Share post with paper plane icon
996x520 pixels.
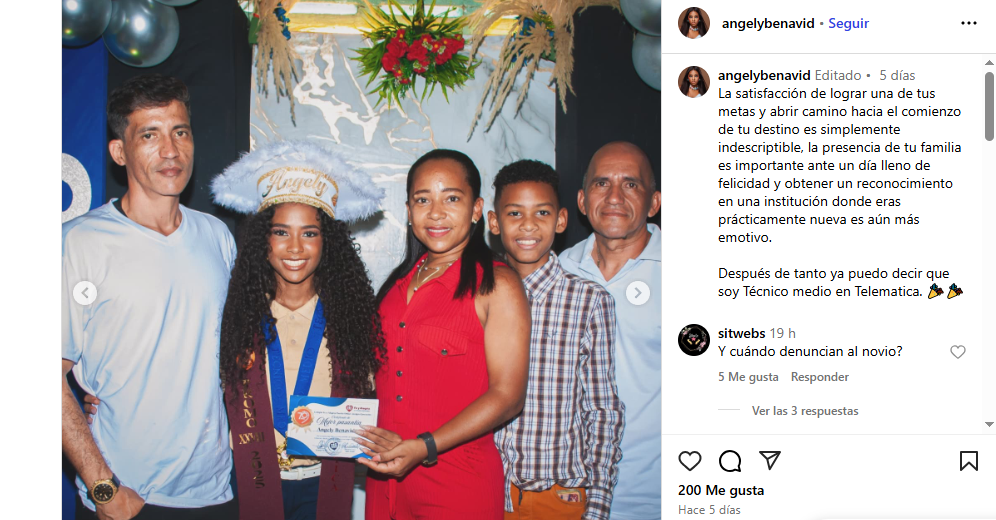(x=770, y=460)
